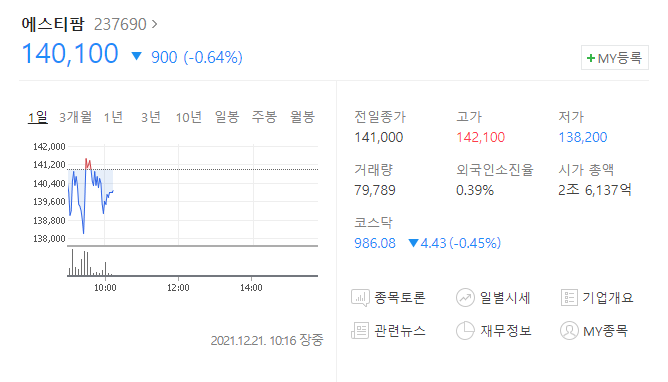Click the 에스티팜 stock name
668x382 pixels.
coord(53,24)
